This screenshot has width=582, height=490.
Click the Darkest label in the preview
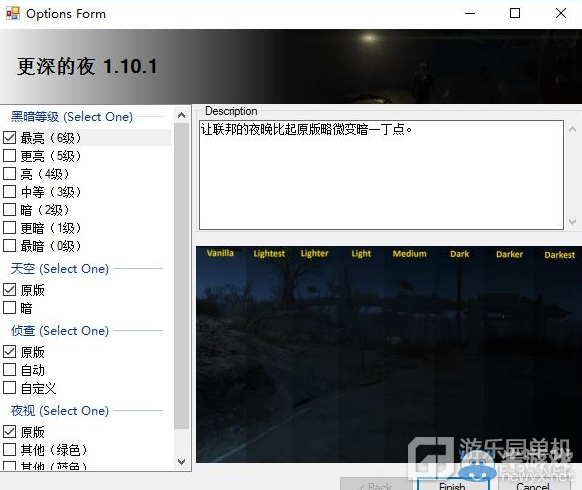point(560,255)
